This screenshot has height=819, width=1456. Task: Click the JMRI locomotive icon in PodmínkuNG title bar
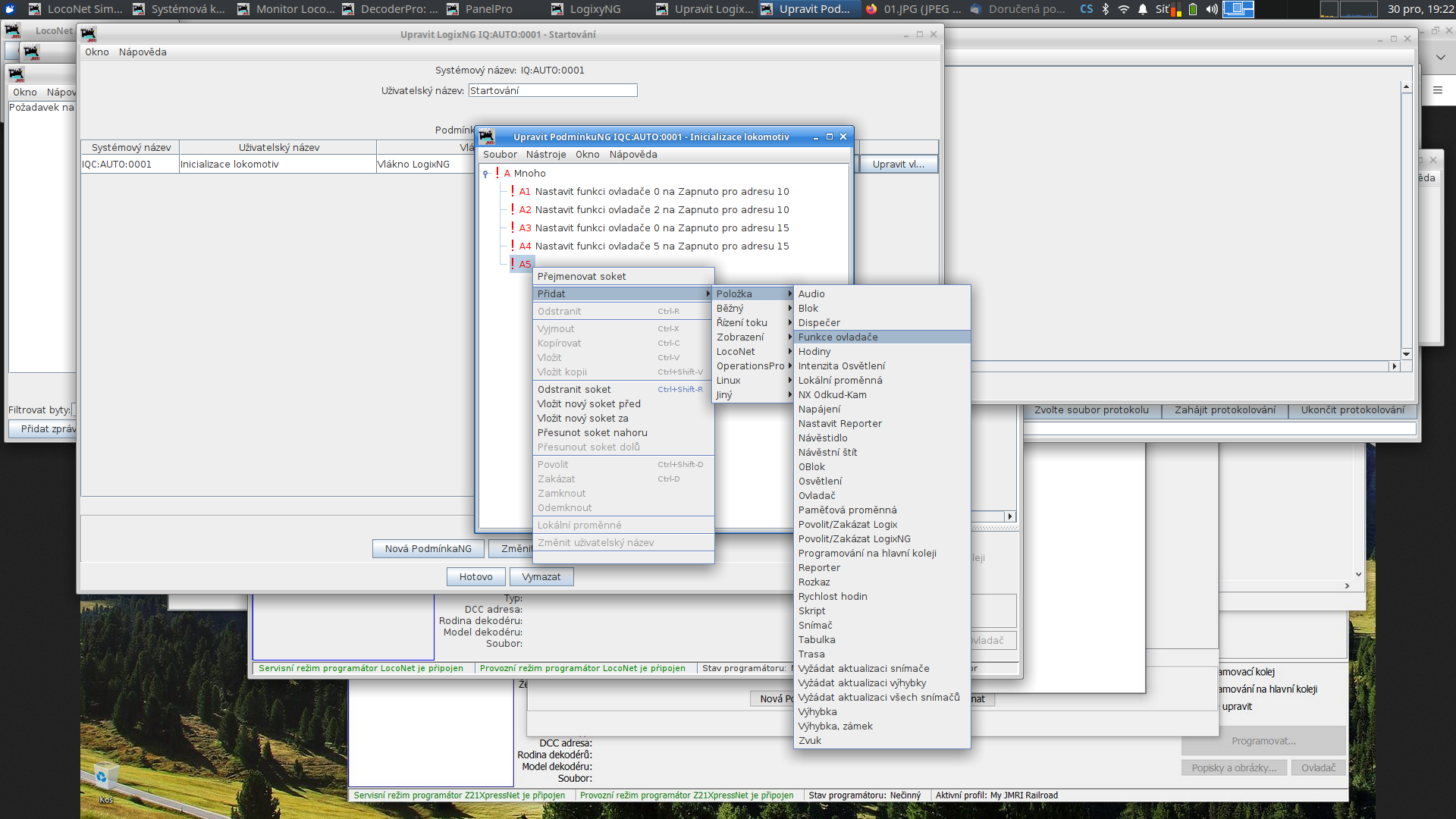point(487,136)
